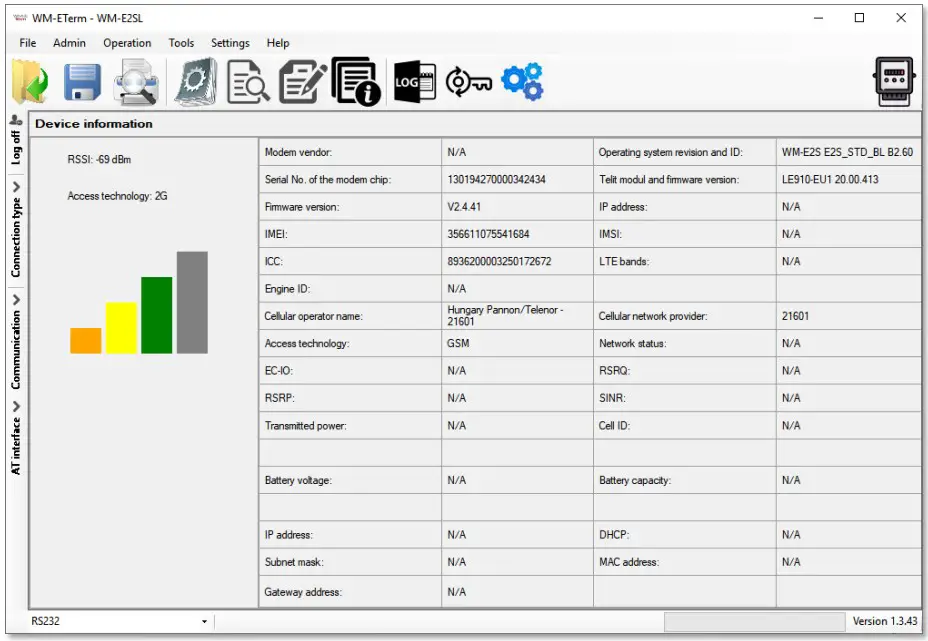Image resolution: width=928 pixels, height=641 pixels.
Task: Select WM-E2S E2S_STD_BL B2.60 value
Action: [847, 152]
